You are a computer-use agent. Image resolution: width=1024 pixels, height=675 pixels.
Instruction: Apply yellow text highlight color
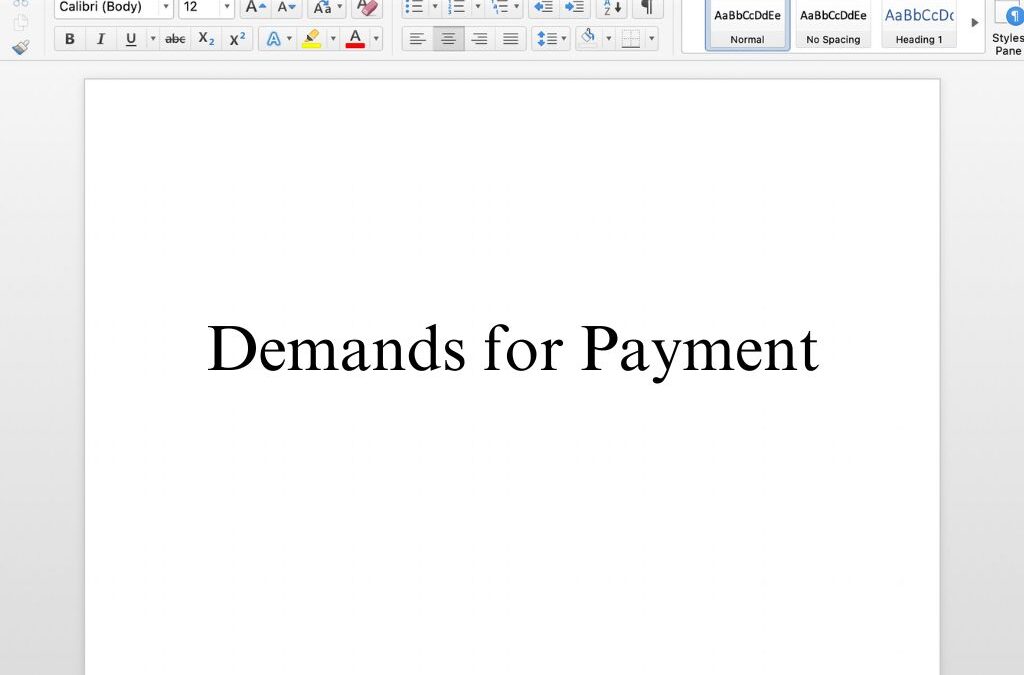pos(312,39)
